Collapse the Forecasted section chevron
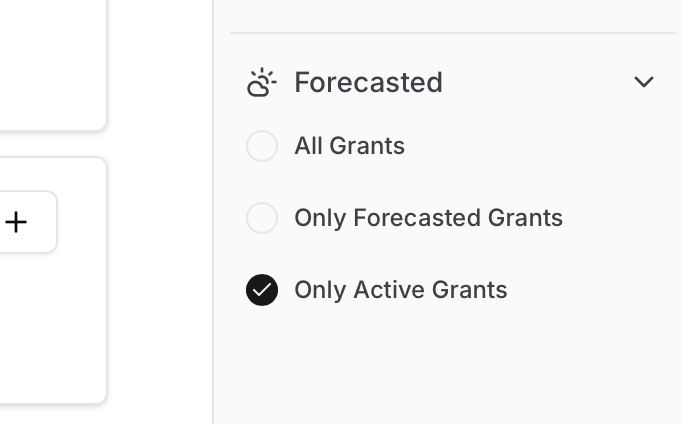 644,82
